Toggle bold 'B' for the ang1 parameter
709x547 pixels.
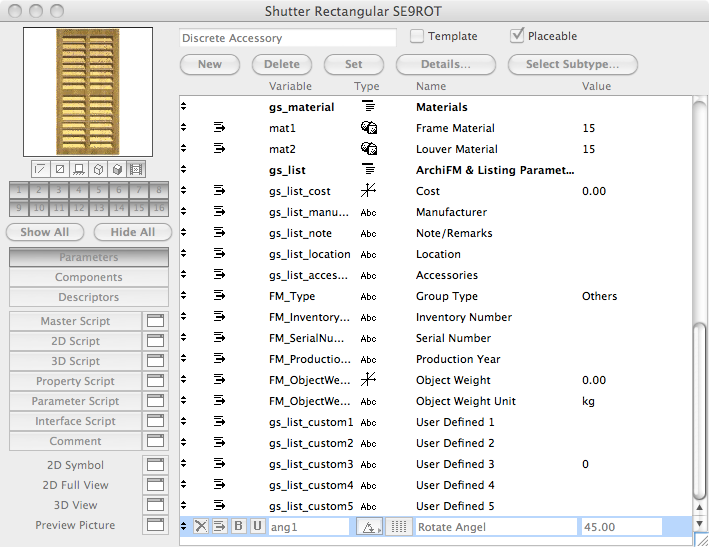pos(238,526)
